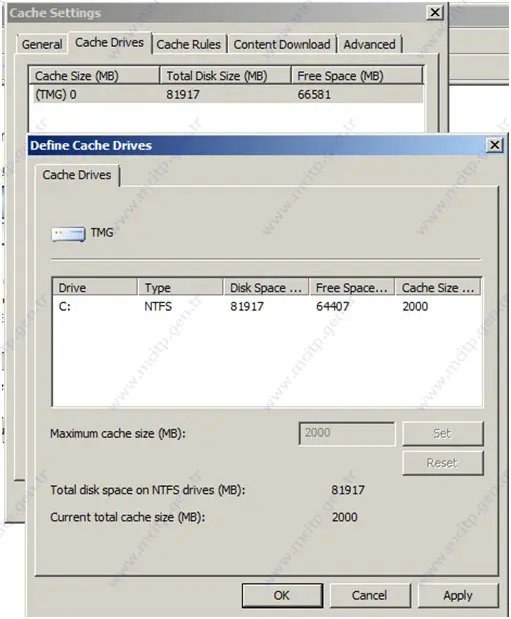
Task: Open the Content Download tab
Action: click(x=282, y=44)
